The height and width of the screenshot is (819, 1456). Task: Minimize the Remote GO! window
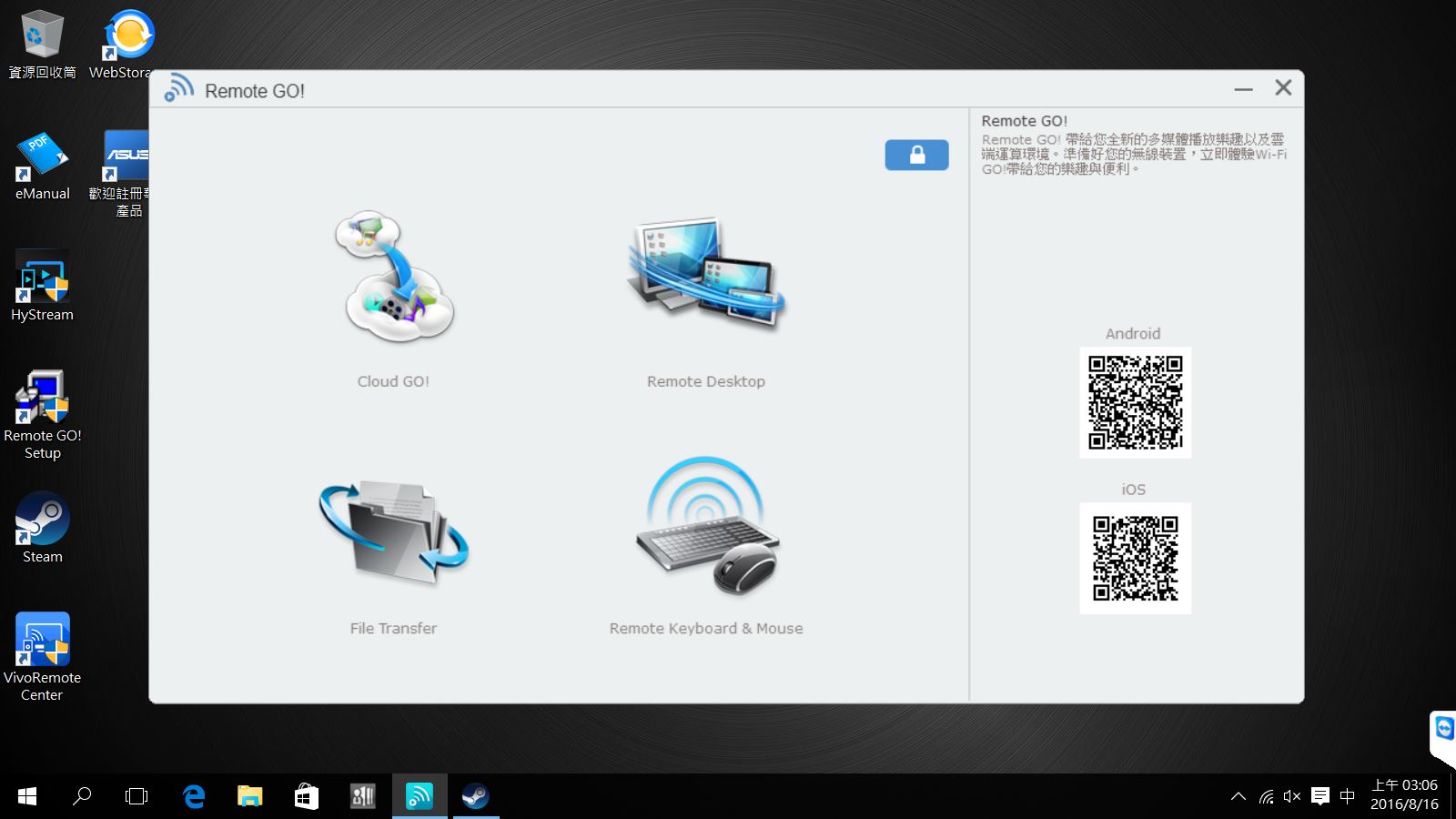pos(1243,89)
